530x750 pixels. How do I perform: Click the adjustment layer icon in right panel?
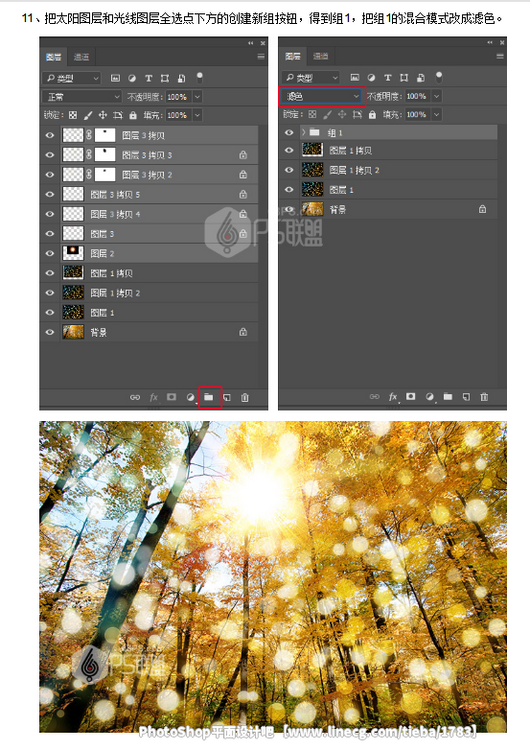point(429,397)
